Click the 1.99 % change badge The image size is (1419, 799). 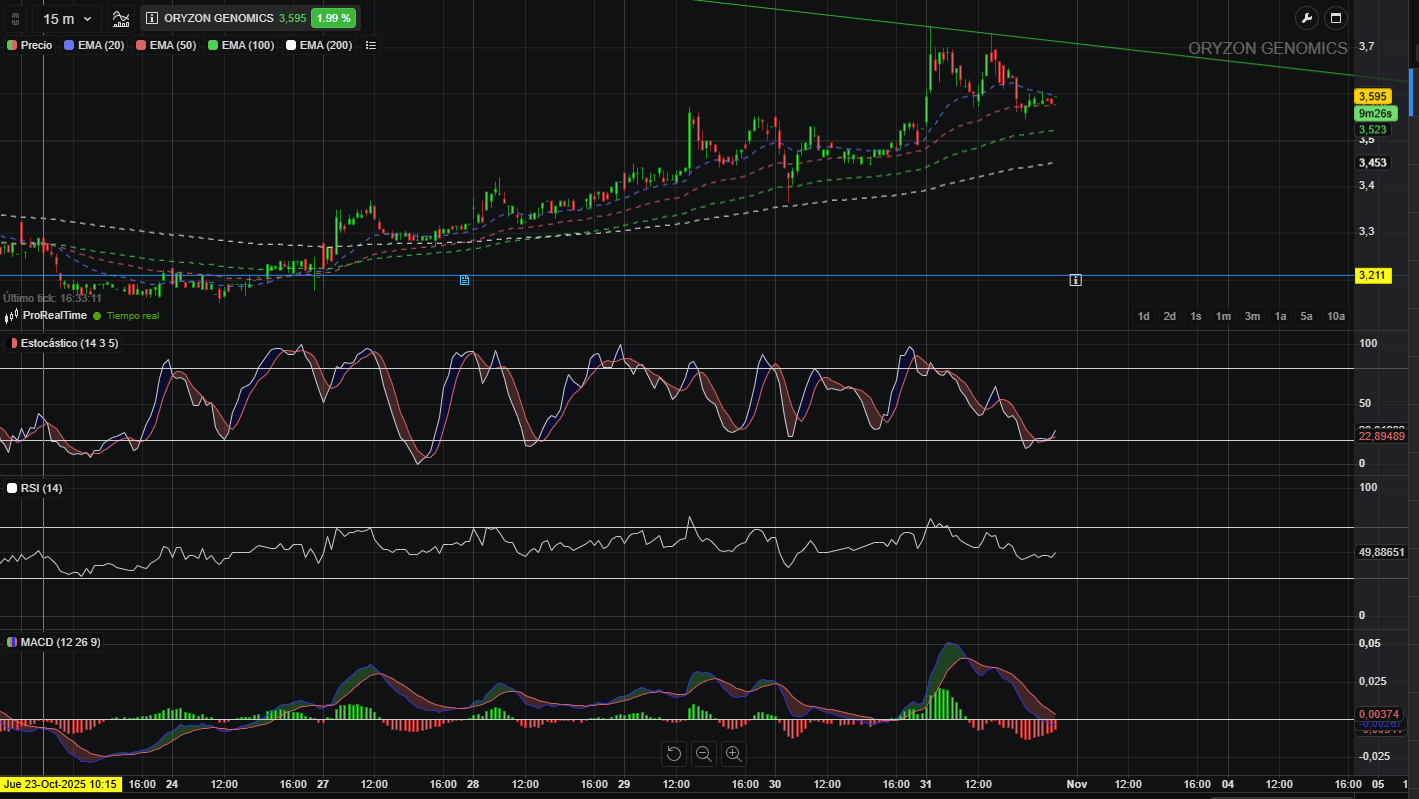[332, 18]
